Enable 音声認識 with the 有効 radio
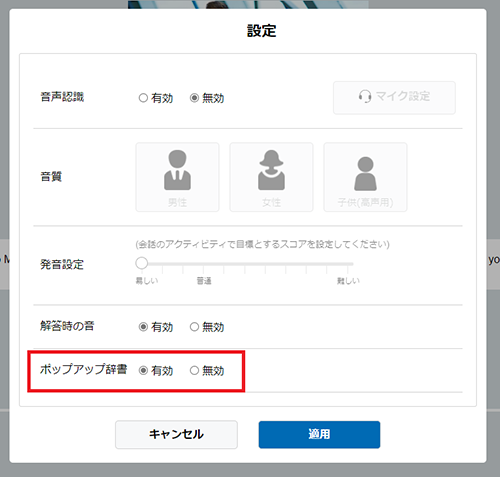 (143, 98)
